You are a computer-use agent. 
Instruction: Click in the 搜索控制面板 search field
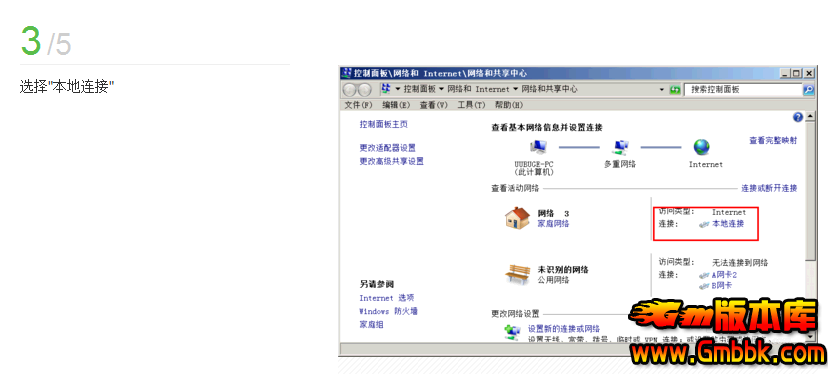pos(743,90)
